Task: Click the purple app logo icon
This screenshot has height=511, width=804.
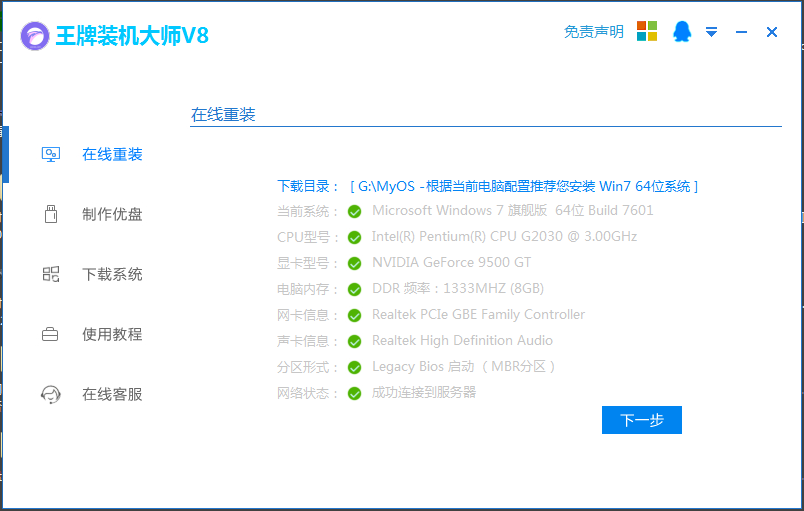Action: (x=35, y=36)
